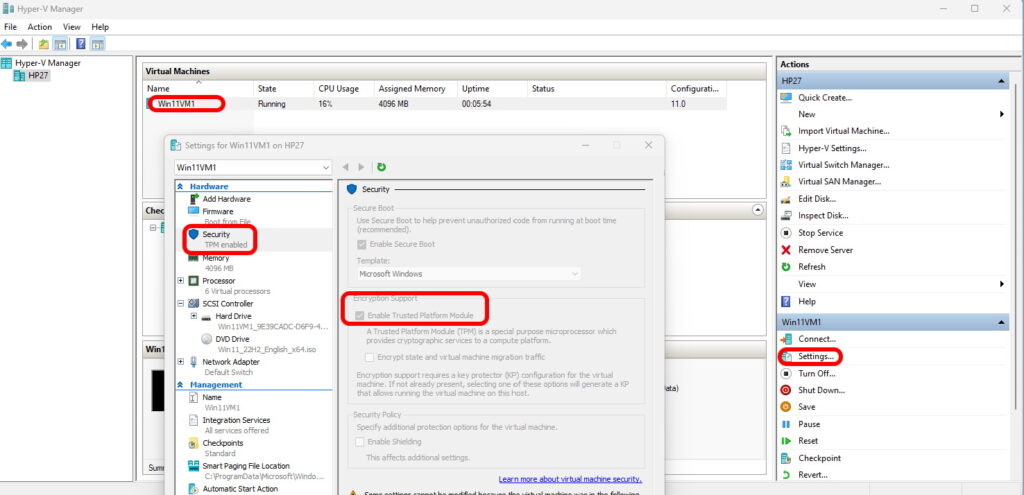The image size is (1024, 495).
Task: Click the green refresh icon in Settings dialog
Action: click(381, 167)
